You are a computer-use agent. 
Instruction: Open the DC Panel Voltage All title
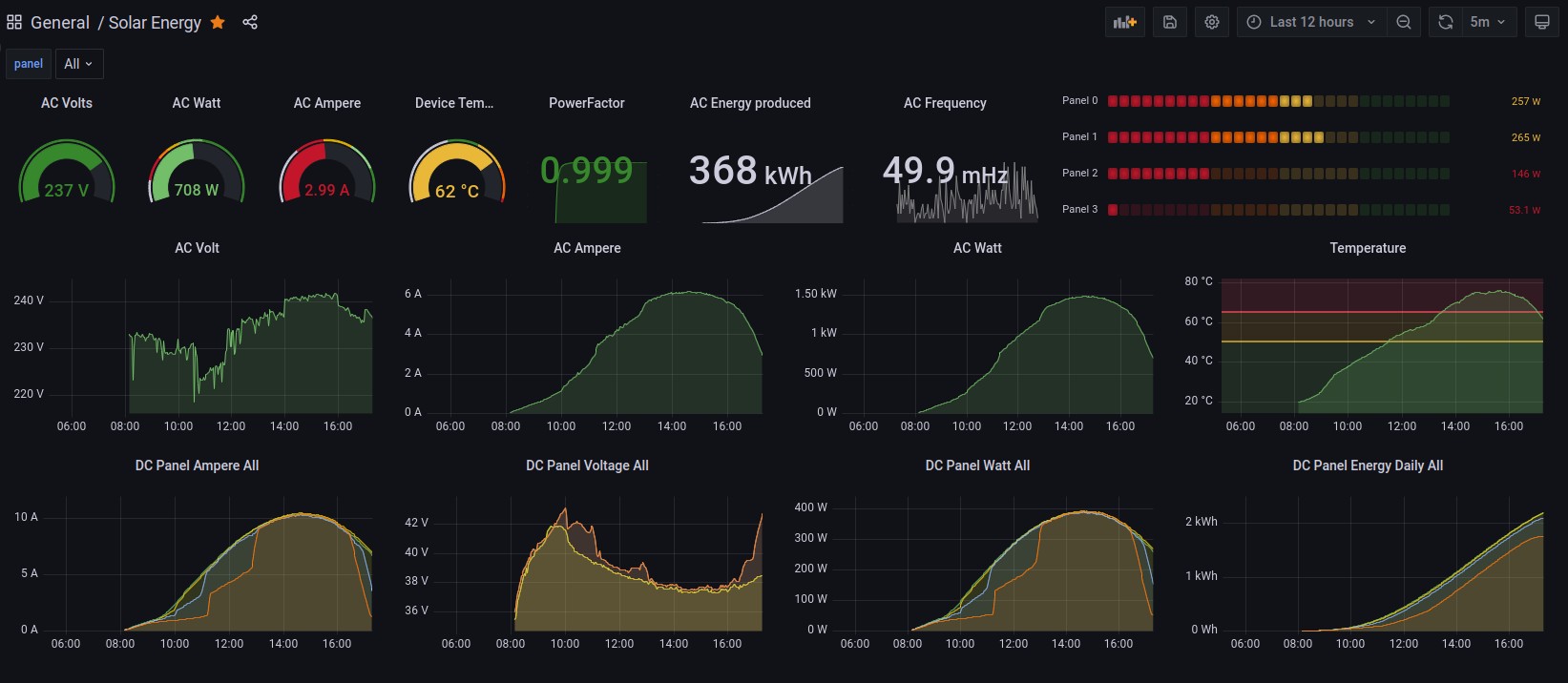click(x=587, y=466)
